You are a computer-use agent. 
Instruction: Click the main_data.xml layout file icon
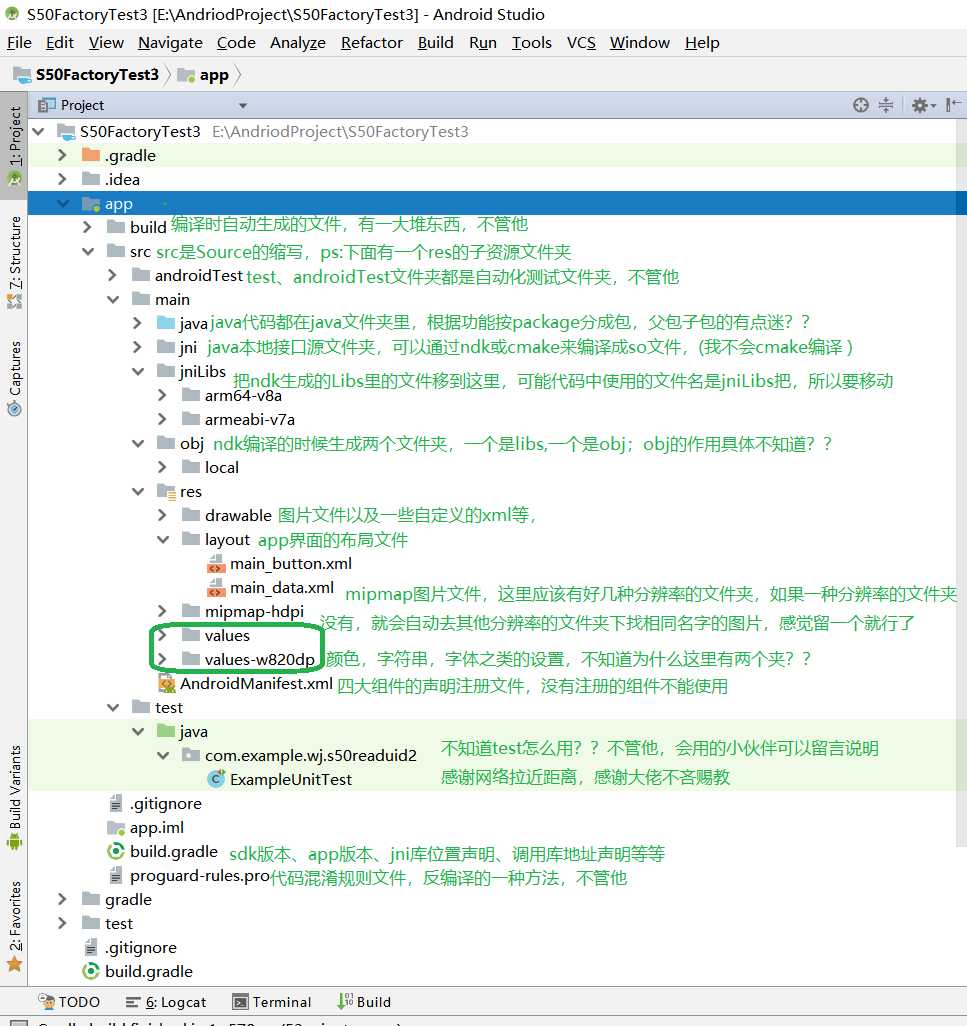[216, 588]
